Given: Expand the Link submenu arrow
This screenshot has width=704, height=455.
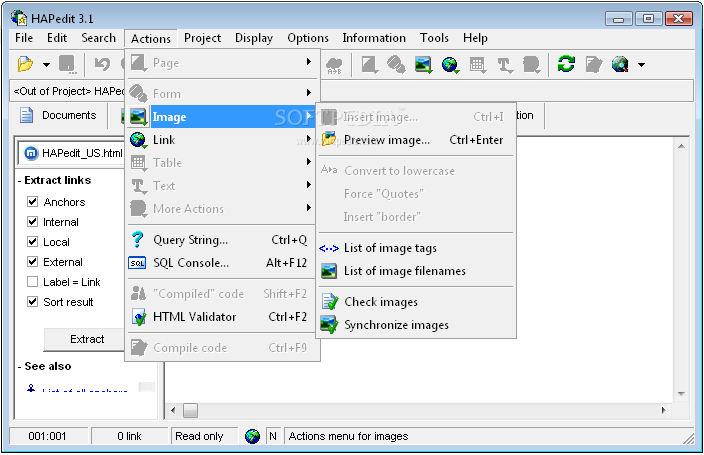Looking at the screenshot, I should tap(309, 138).
